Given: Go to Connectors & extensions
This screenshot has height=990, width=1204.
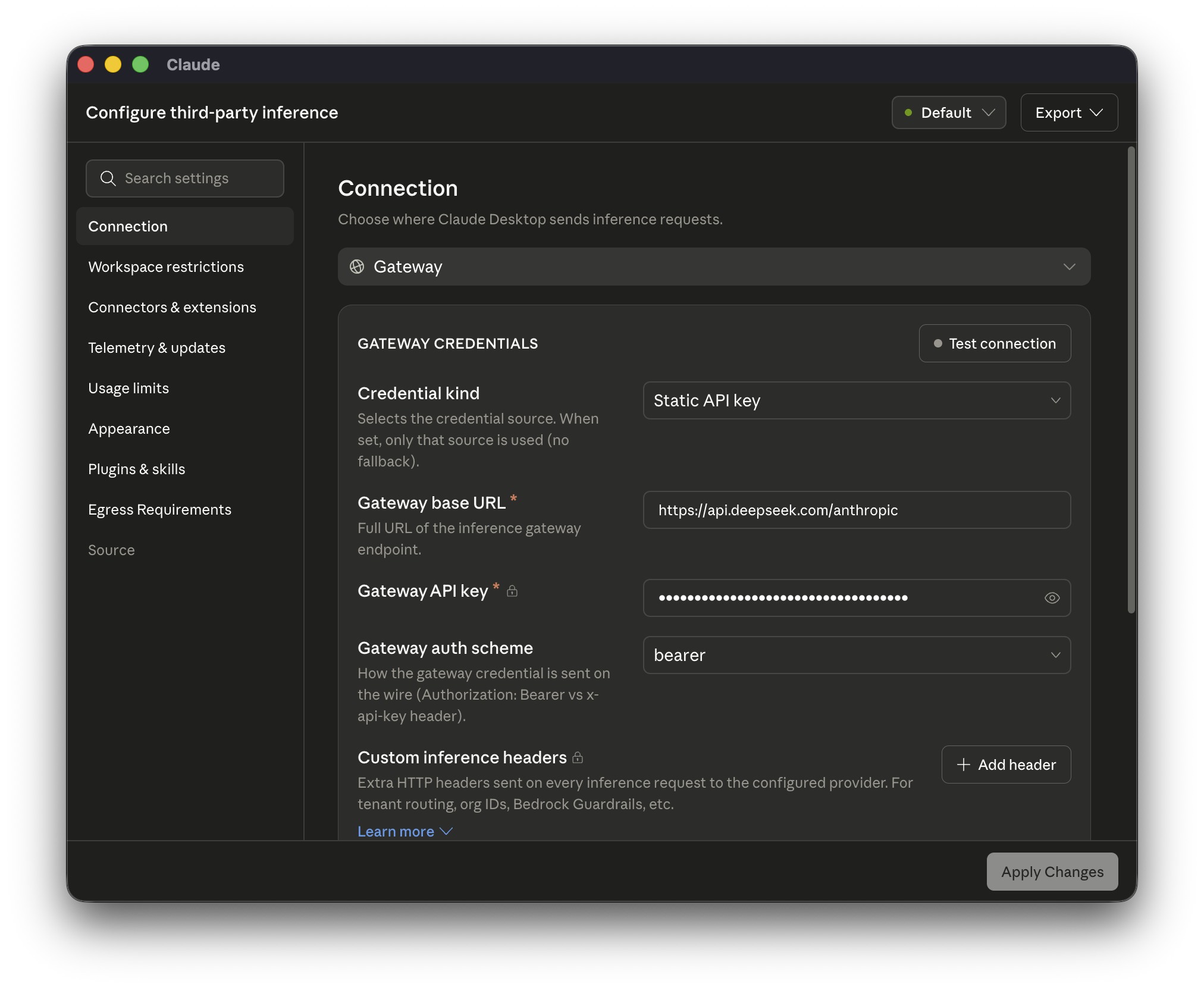Looking at the screenshot, I should (x=185, y=307).
